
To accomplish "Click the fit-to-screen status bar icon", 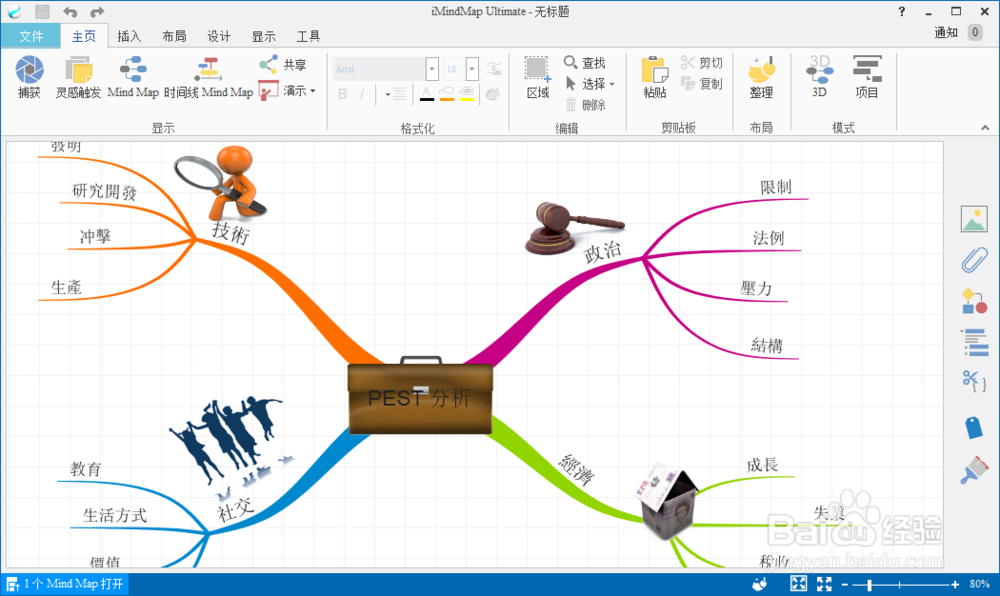I will click(x=798, y=583).
